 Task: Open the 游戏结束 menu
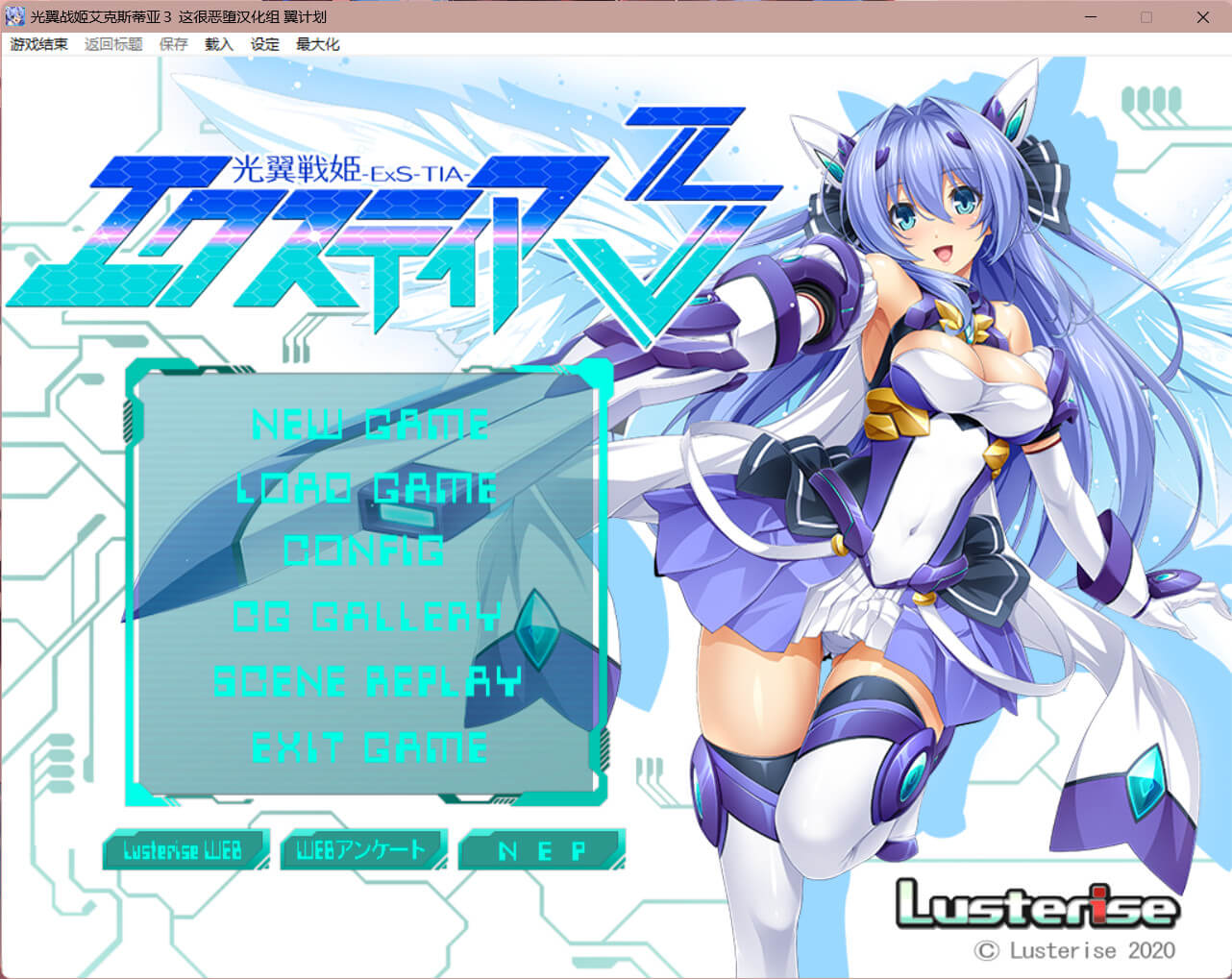point(39,44)
